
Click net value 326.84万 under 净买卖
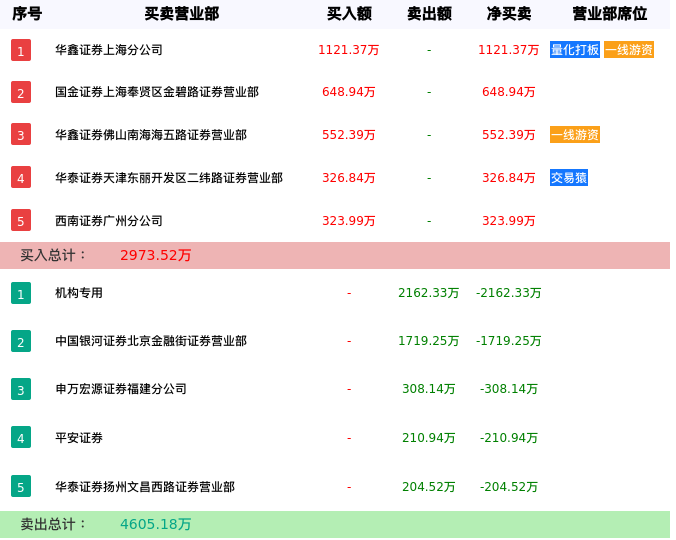pyautogui.click(x=509, y=178)
